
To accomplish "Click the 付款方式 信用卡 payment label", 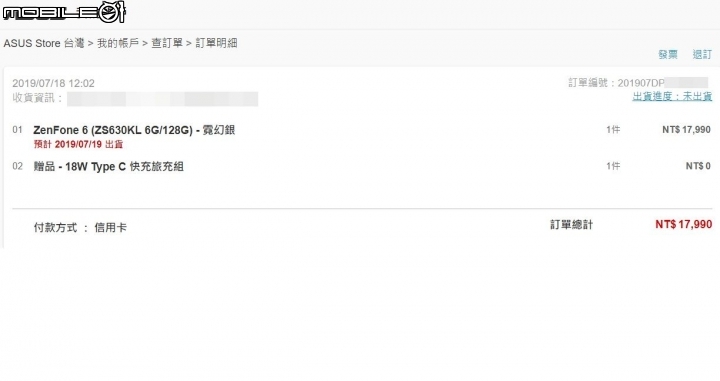I will 80,227.
